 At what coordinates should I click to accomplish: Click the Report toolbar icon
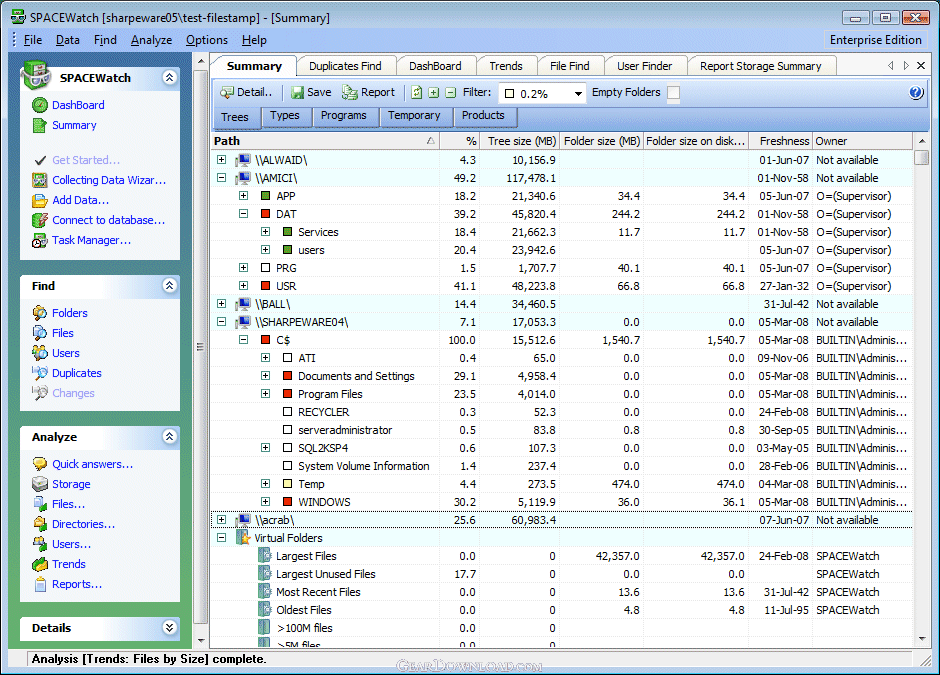point(350,93)
